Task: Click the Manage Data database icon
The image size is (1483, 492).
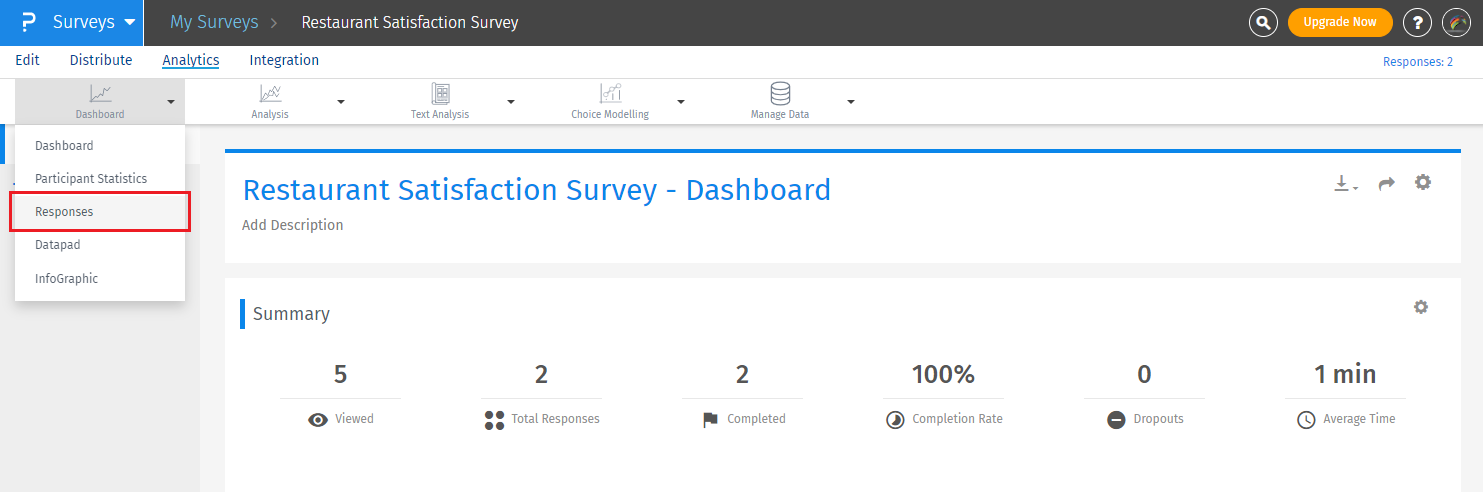Action: pyautogui.click(x=780, y=94)
